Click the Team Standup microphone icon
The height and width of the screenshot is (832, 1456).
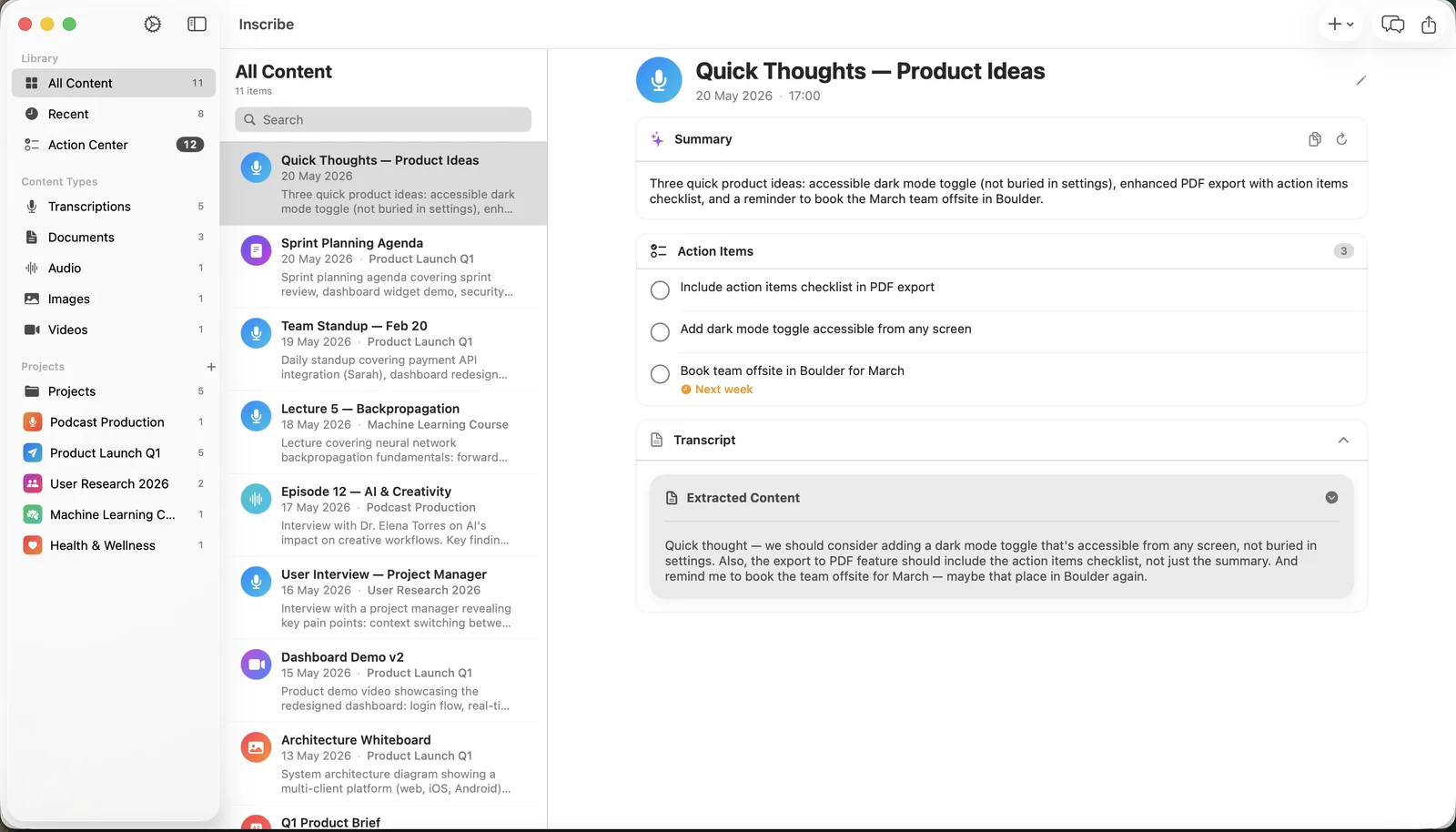pos(256,333)
